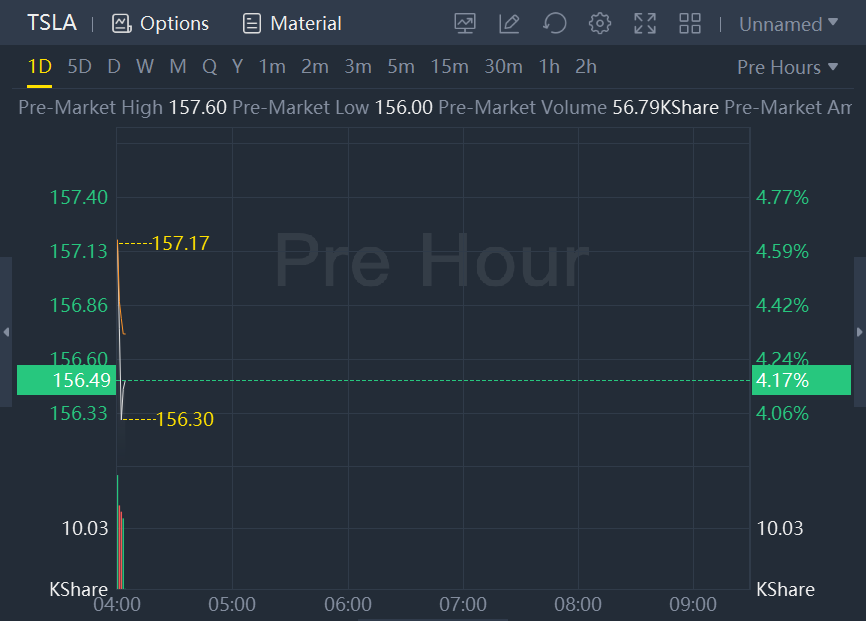Open the multi-chart grid layout

690,23
